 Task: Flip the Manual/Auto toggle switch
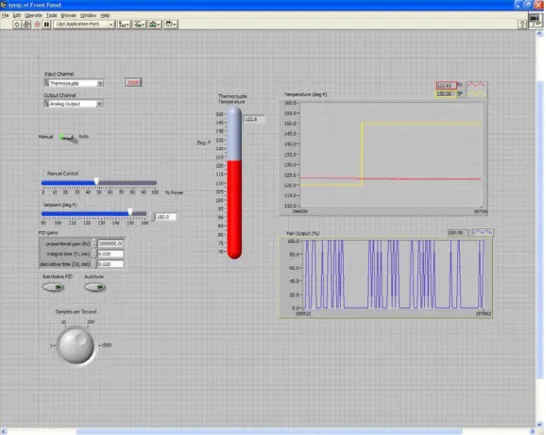pyautogui.click(x=67, y=137)
